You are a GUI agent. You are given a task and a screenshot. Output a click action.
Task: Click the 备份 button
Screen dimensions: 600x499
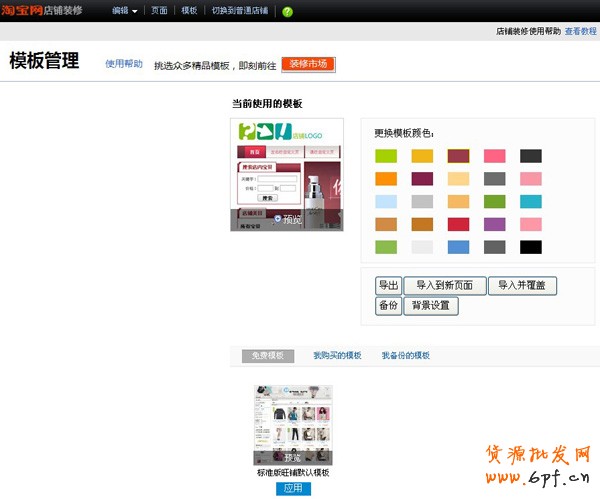(388, 306)
